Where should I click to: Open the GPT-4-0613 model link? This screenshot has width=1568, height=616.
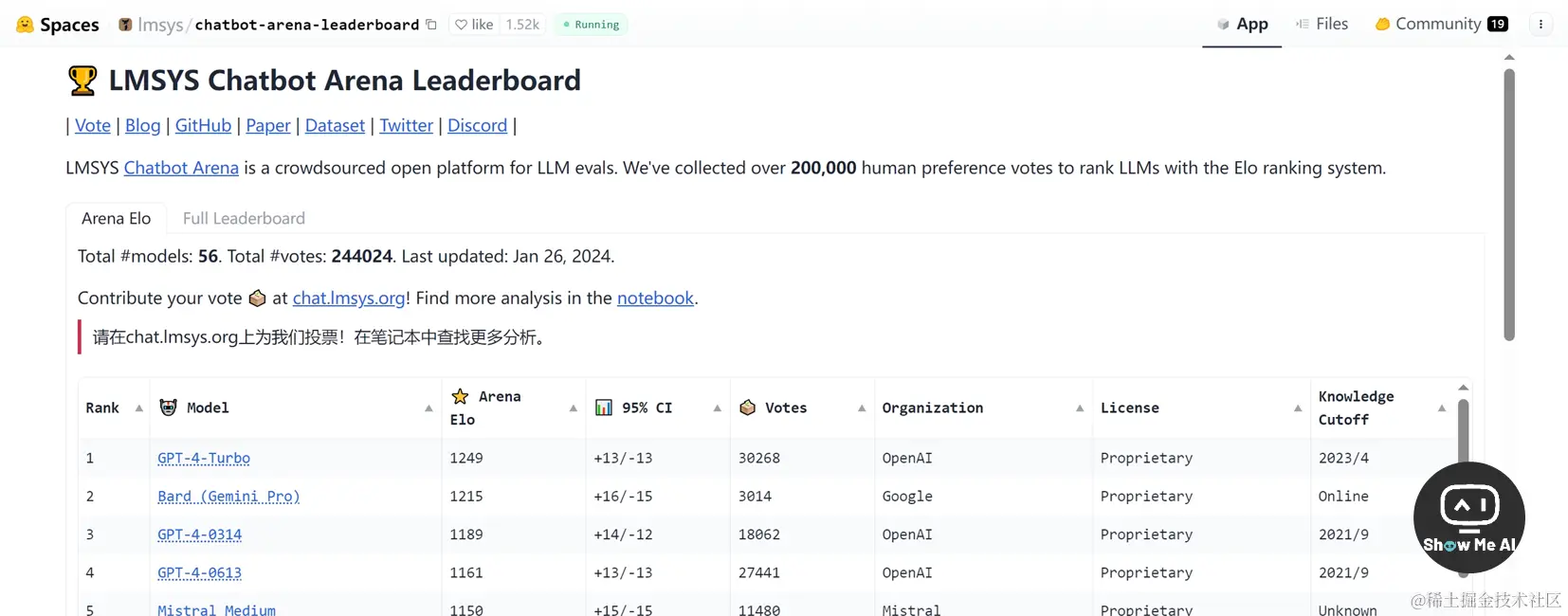click(x=199, y=573)
